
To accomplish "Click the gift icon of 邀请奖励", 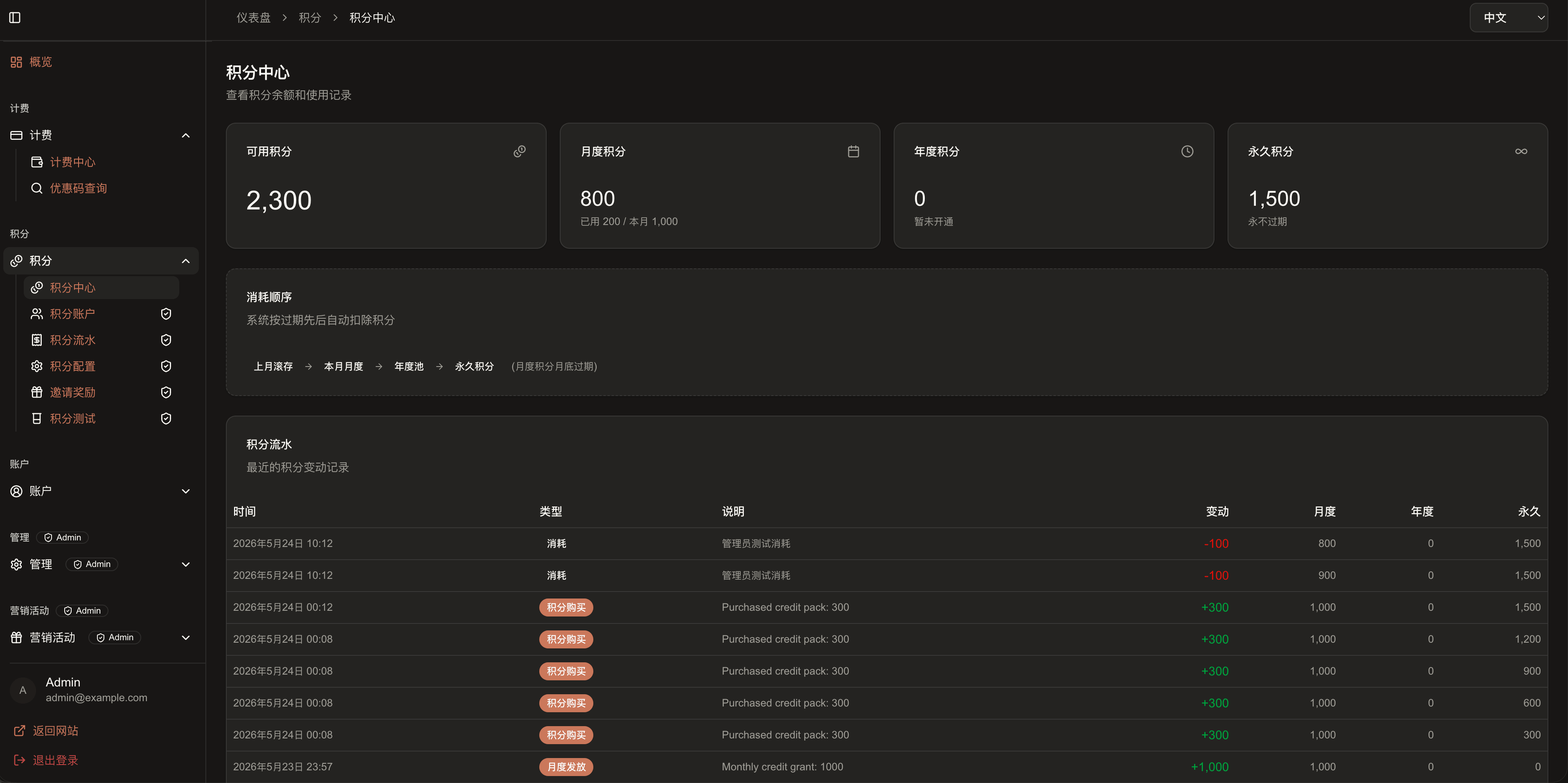I will tap(36, 392).
